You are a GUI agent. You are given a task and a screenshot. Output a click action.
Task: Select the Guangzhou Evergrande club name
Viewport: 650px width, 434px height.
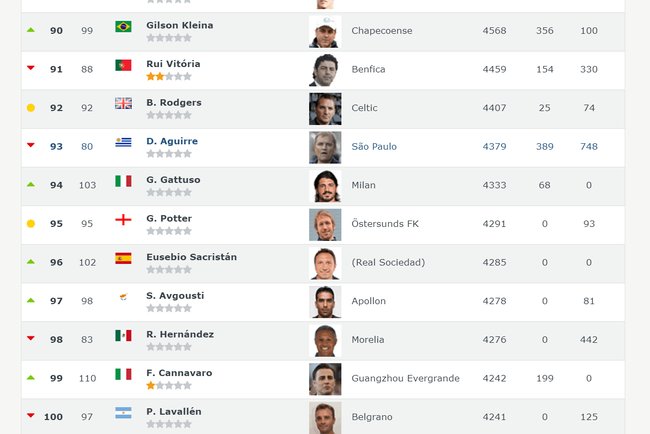pos(405,378)
